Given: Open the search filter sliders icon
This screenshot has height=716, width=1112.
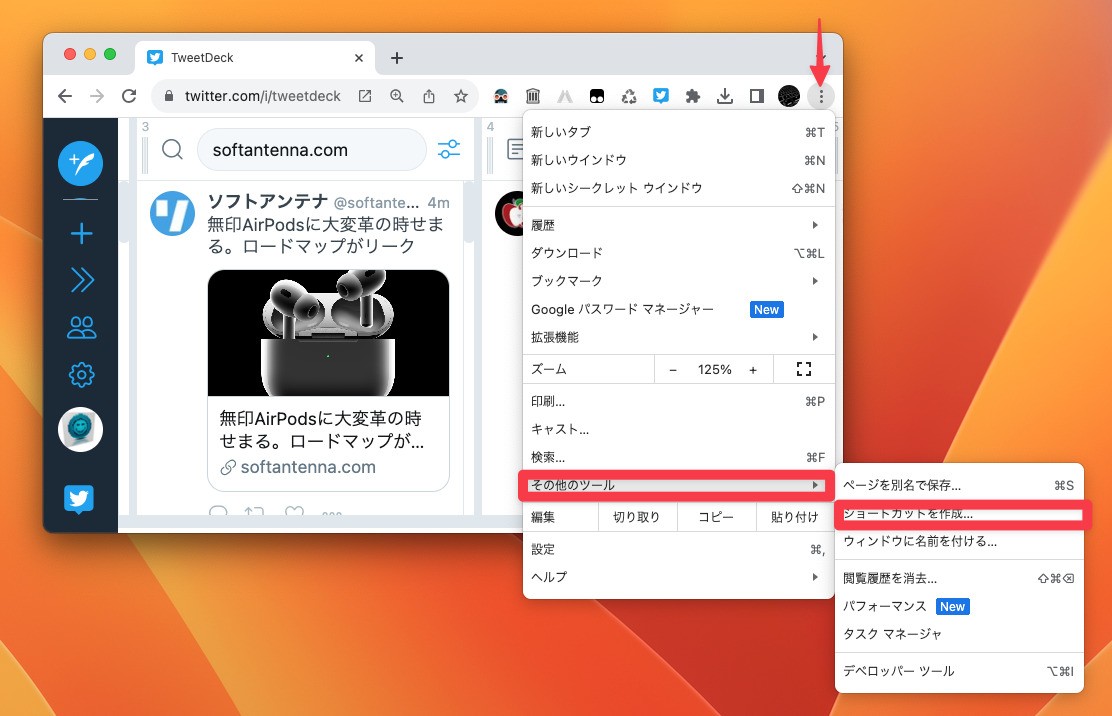Looking at the screenshot, I should tap(448, 149).
